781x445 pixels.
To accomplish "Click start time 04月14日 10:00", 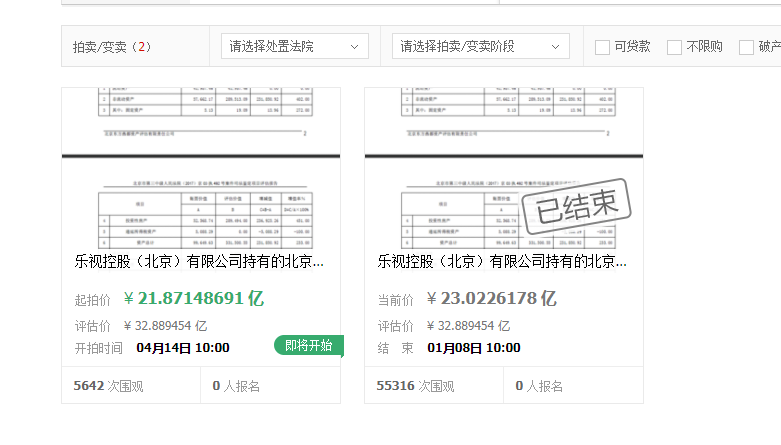I will [x=183, y=348].
